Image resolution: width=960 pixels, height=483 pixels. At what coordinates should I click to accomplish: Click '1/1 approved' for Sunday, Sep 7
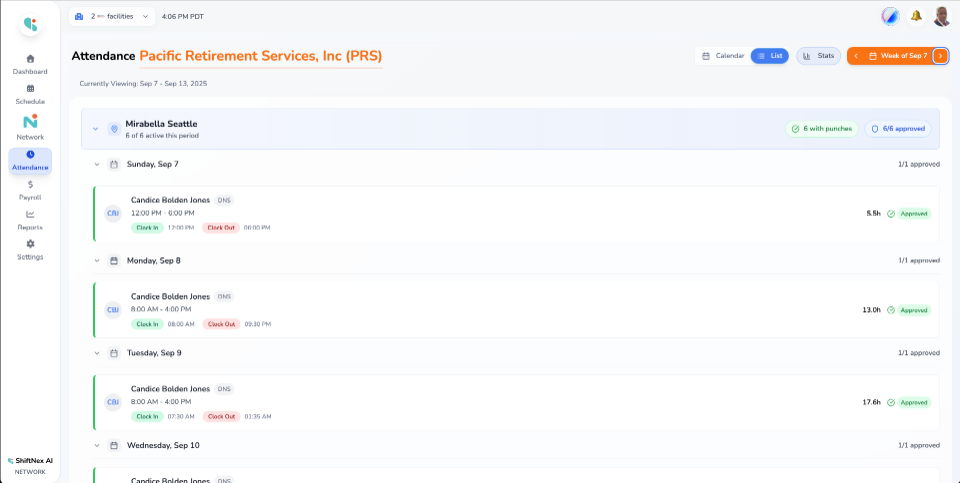pyautogui.click(x=918, y=164)
